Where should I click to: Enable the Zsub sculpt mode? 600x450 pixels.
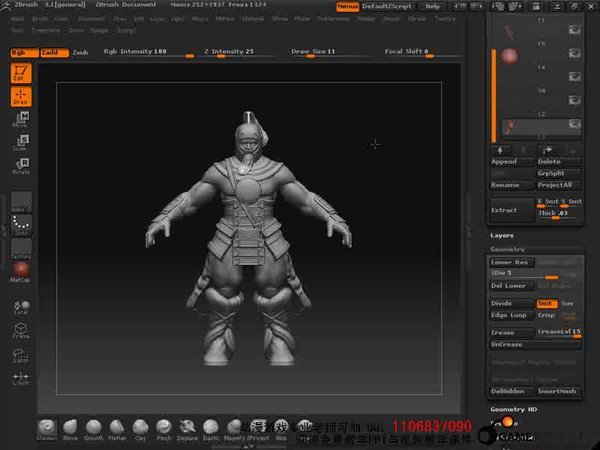[80, 51]
